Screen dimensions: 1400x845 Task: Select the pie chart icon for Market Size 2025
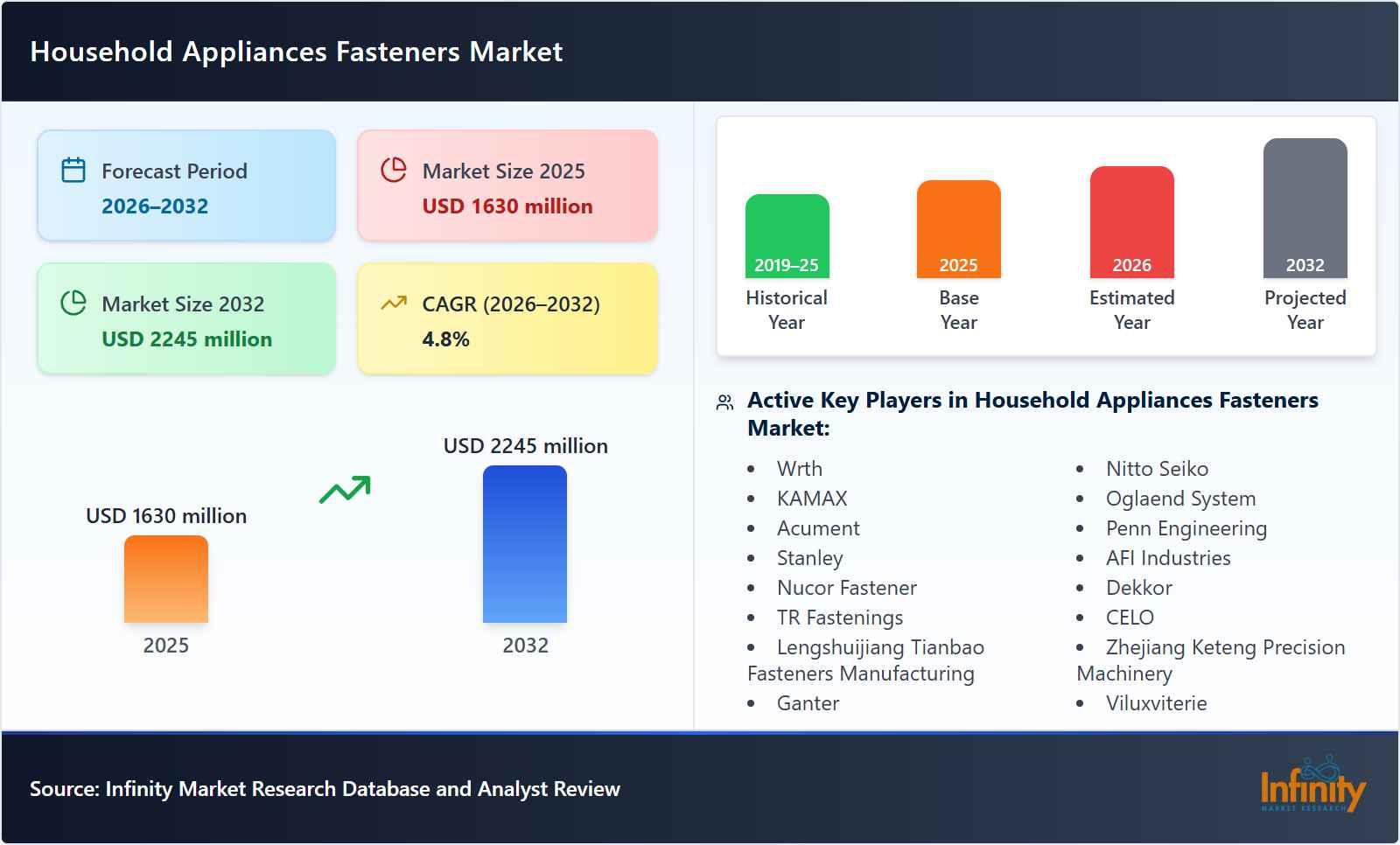point(394,171)
